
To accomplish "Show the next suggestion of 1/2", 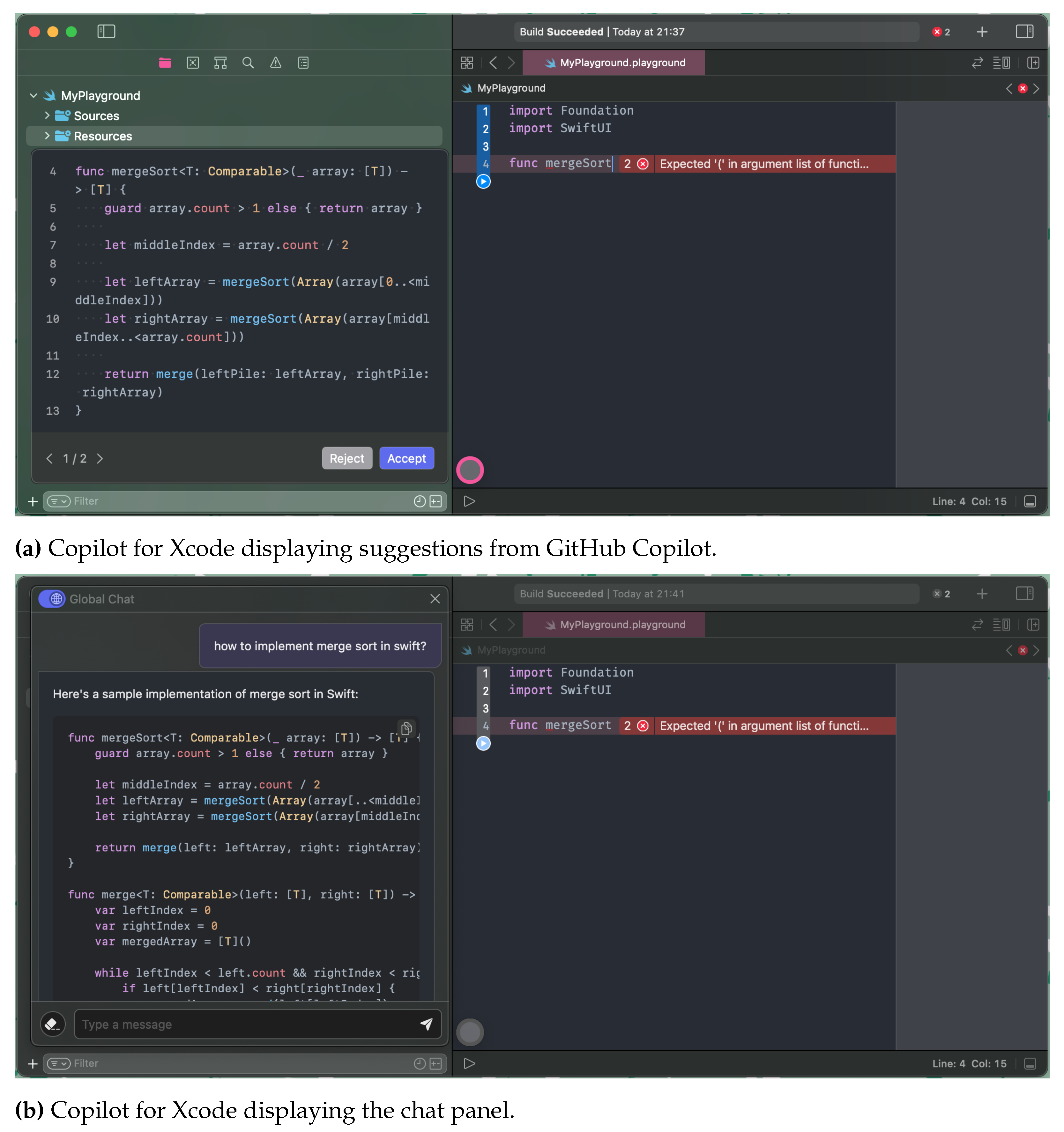I will pos(100,458).
